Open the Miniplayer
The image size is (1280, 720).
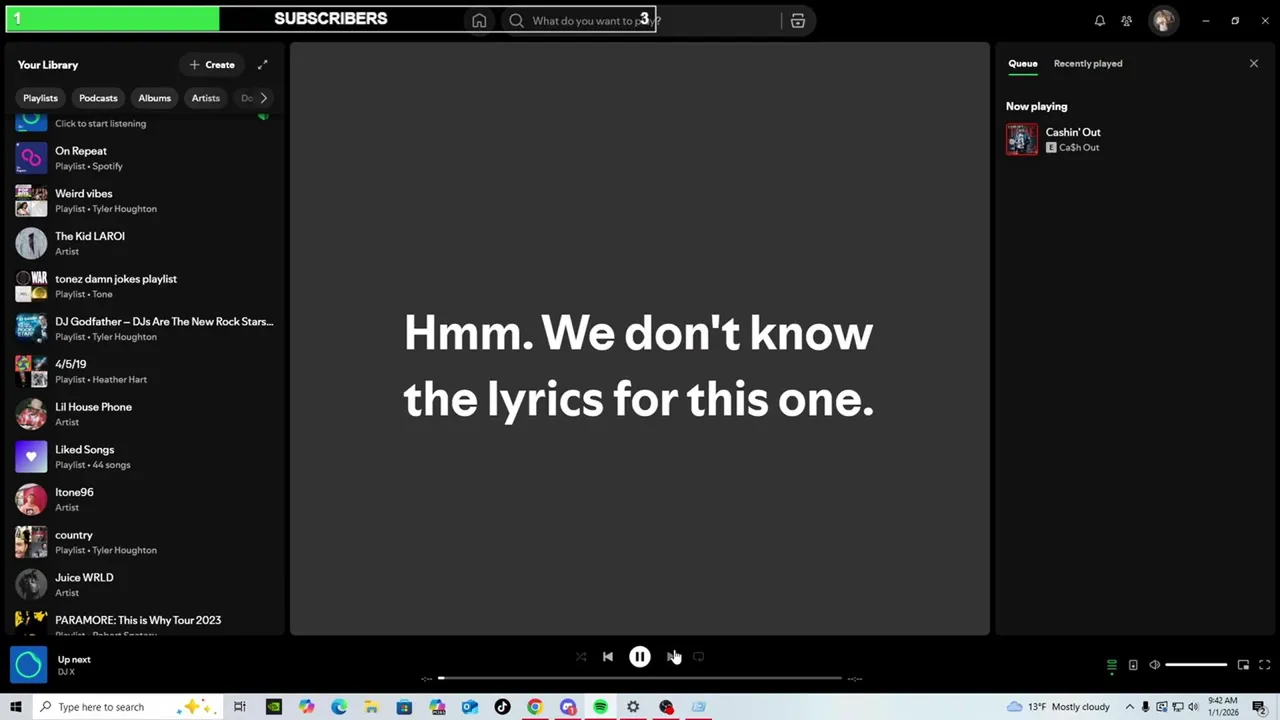[x=1243, y=665]
